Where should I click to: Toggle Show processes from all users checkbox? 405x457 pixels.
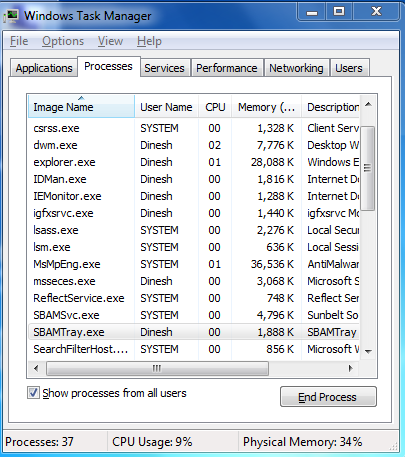coord(33,393)
